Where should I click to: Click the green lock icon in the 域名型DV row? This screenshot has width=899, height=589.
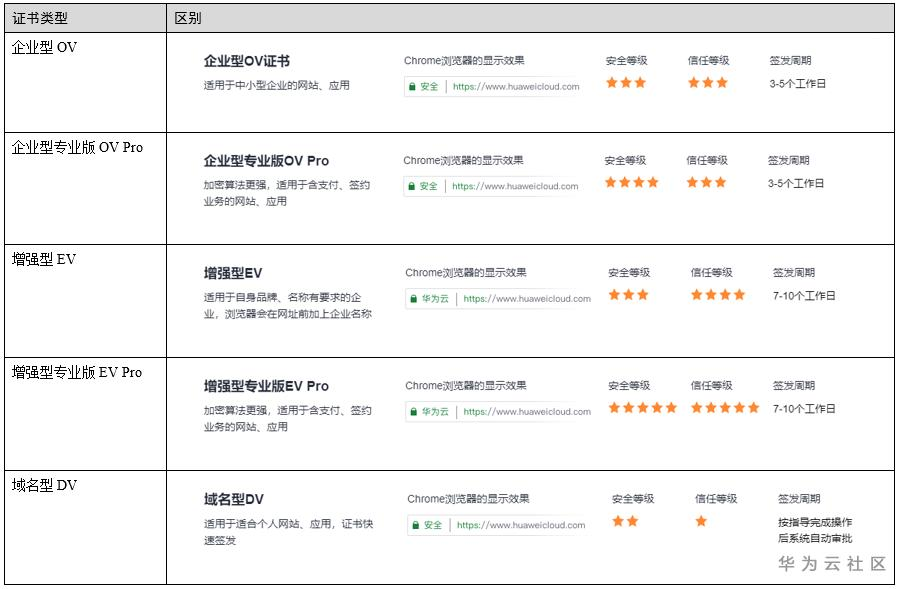coord(414,525)
